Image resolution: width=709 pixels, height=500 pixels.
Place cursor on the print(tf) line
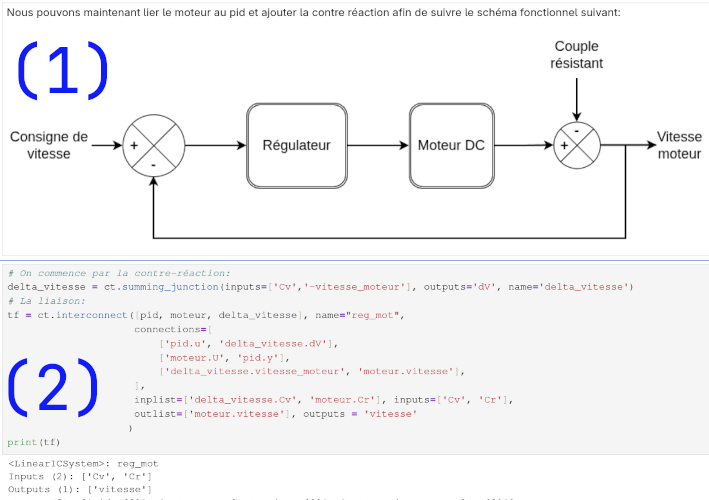pyautogui.click(x=34, y=442)
